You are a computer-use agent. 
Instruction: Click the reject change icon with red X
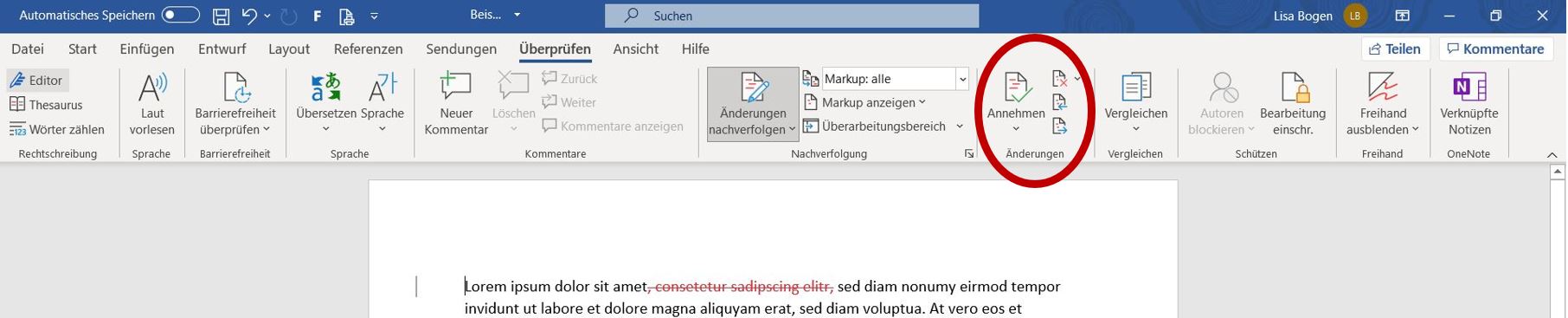1060,79
